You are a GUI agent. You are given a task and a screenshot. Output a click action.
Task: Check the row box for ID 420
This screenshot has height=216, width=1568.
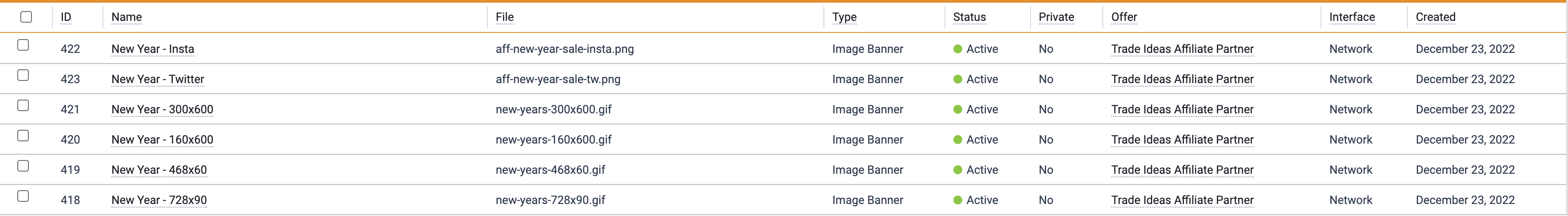pos(23,136)
